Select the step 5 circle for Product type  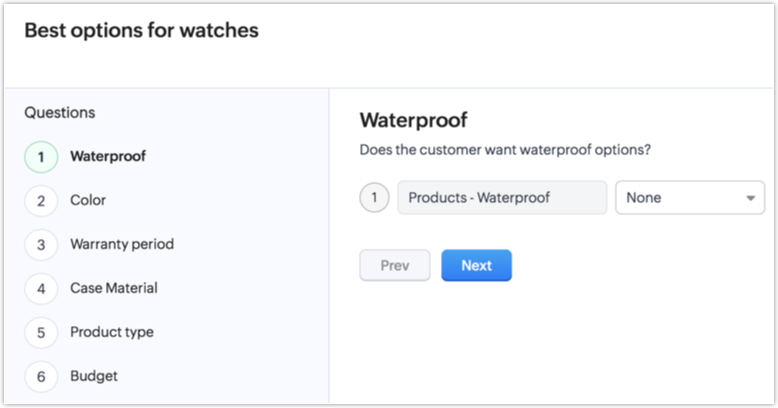(x=41, y=333)
